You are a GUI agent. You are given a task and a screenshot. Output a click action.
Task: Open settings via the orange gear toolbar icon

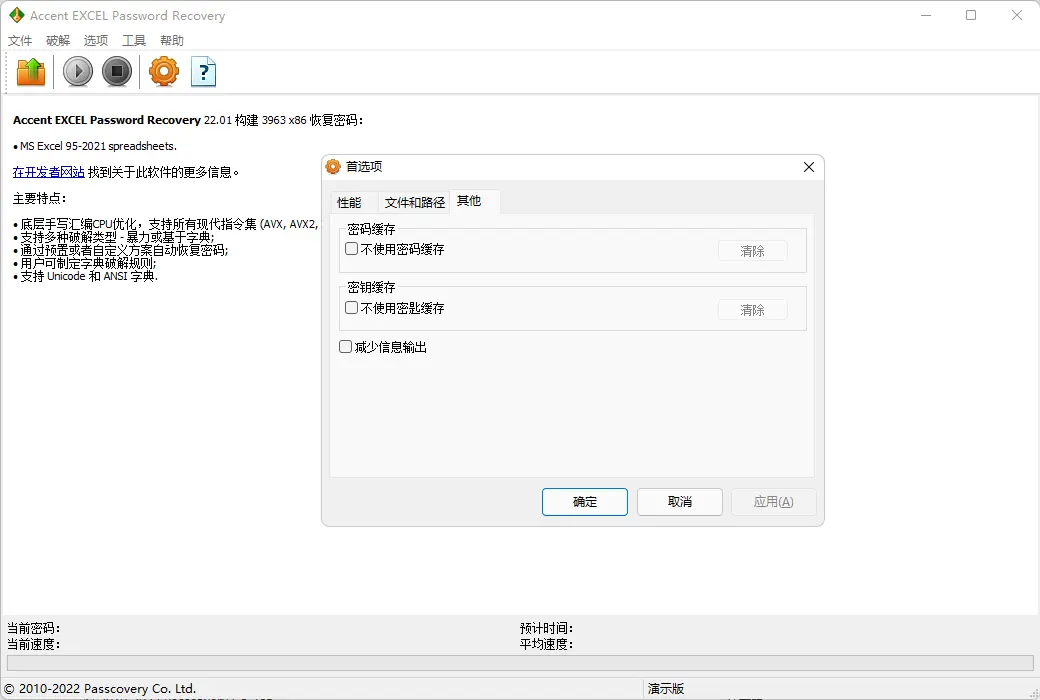(164, 72)
